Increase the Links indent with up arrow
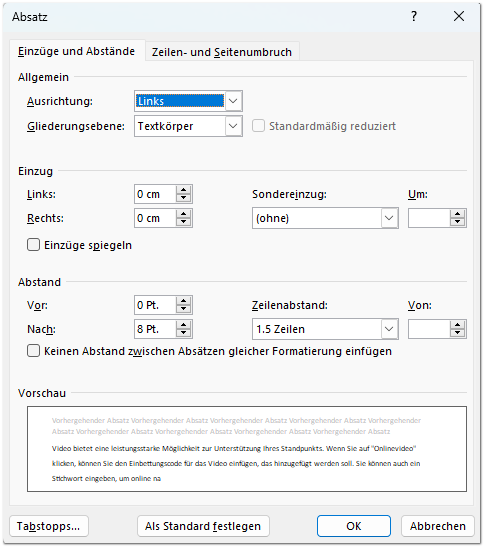Screen dimensions: 484x547 pos(184,190)
